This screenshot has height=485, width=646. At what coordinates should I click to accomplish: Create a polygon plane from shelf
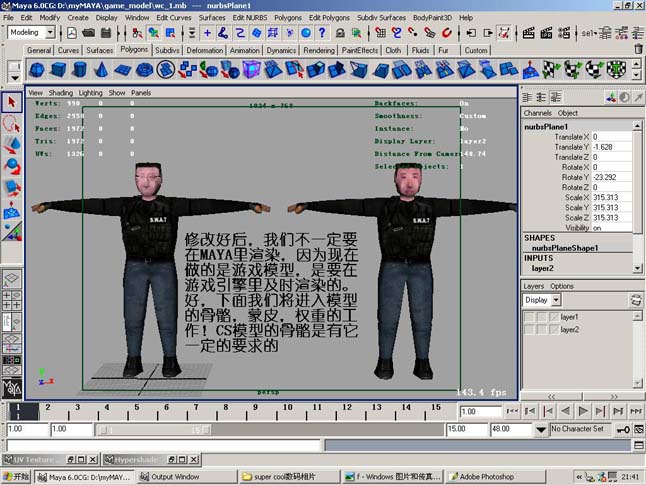click(x=122, y=70)
